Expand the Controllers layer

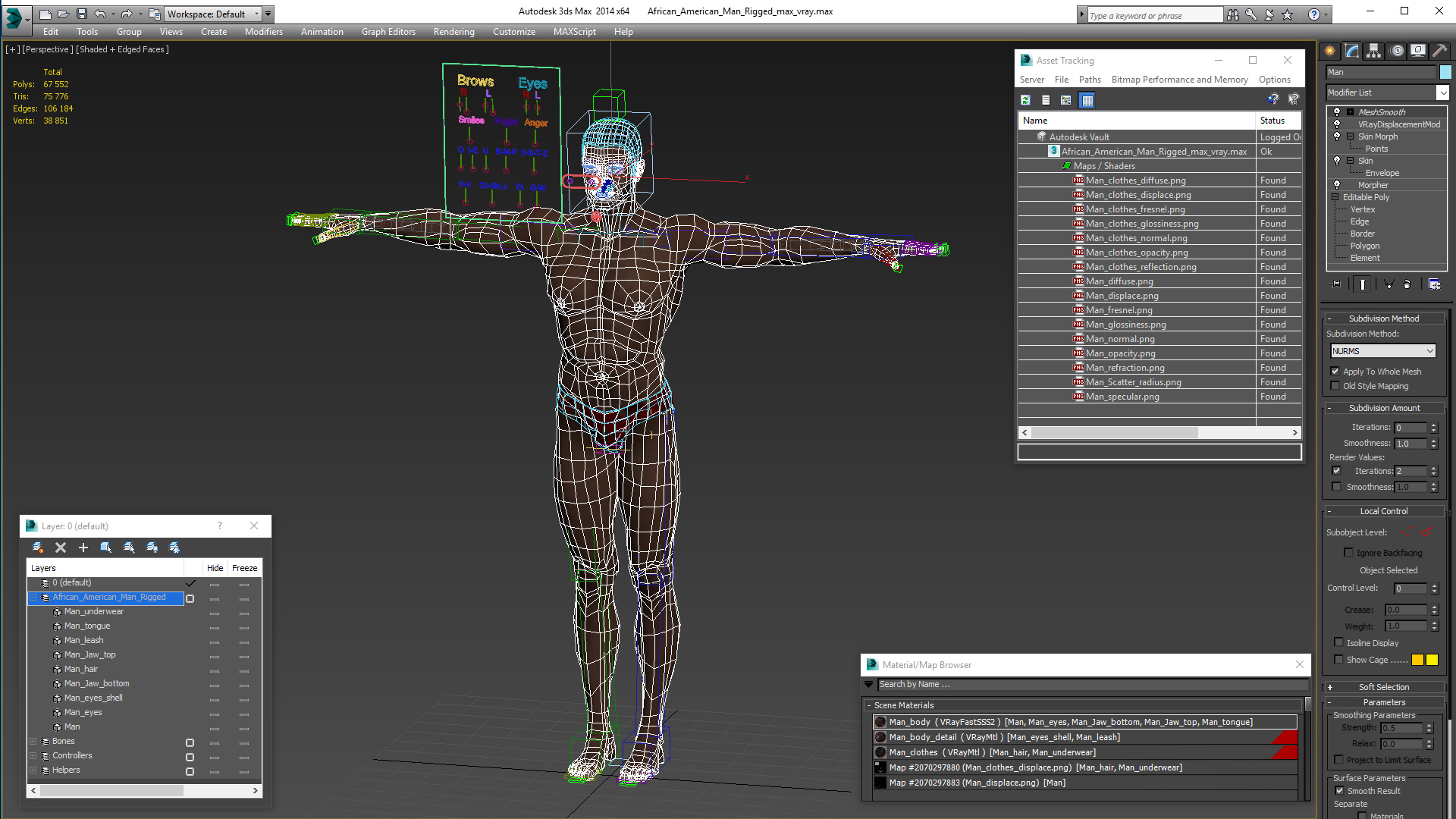pos(33,756)
